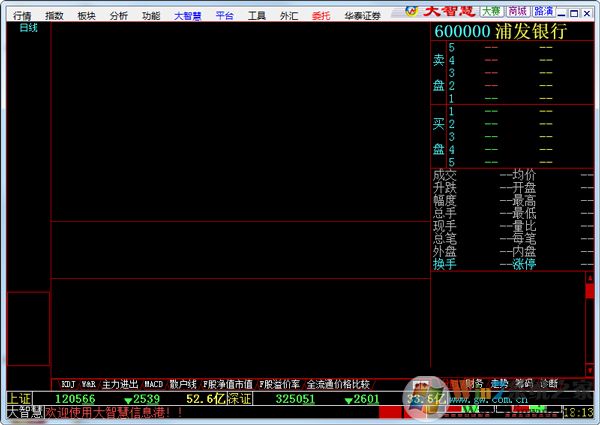Switch to the 散户线 indicator tab
The image size is (600, 425).
click(183, 384)
